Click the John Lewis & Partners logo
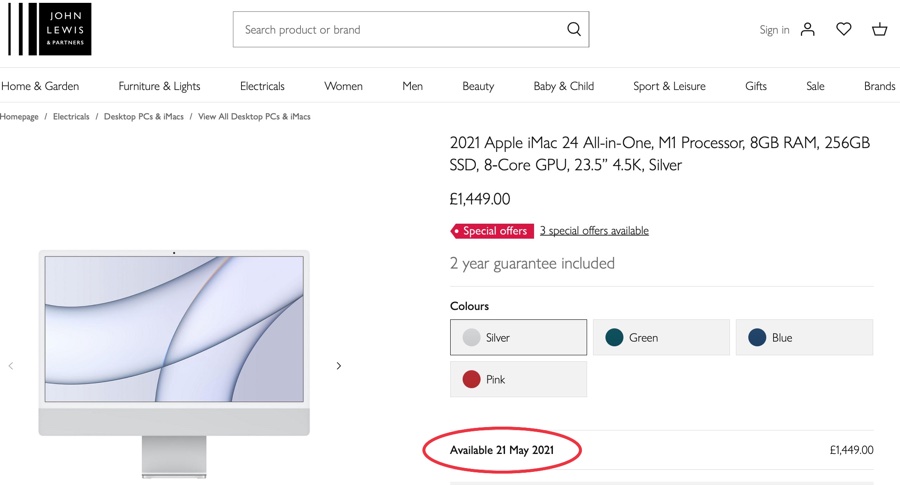Image resolution: width=900 pixels, height=485 pixels. tap(50, 29)
